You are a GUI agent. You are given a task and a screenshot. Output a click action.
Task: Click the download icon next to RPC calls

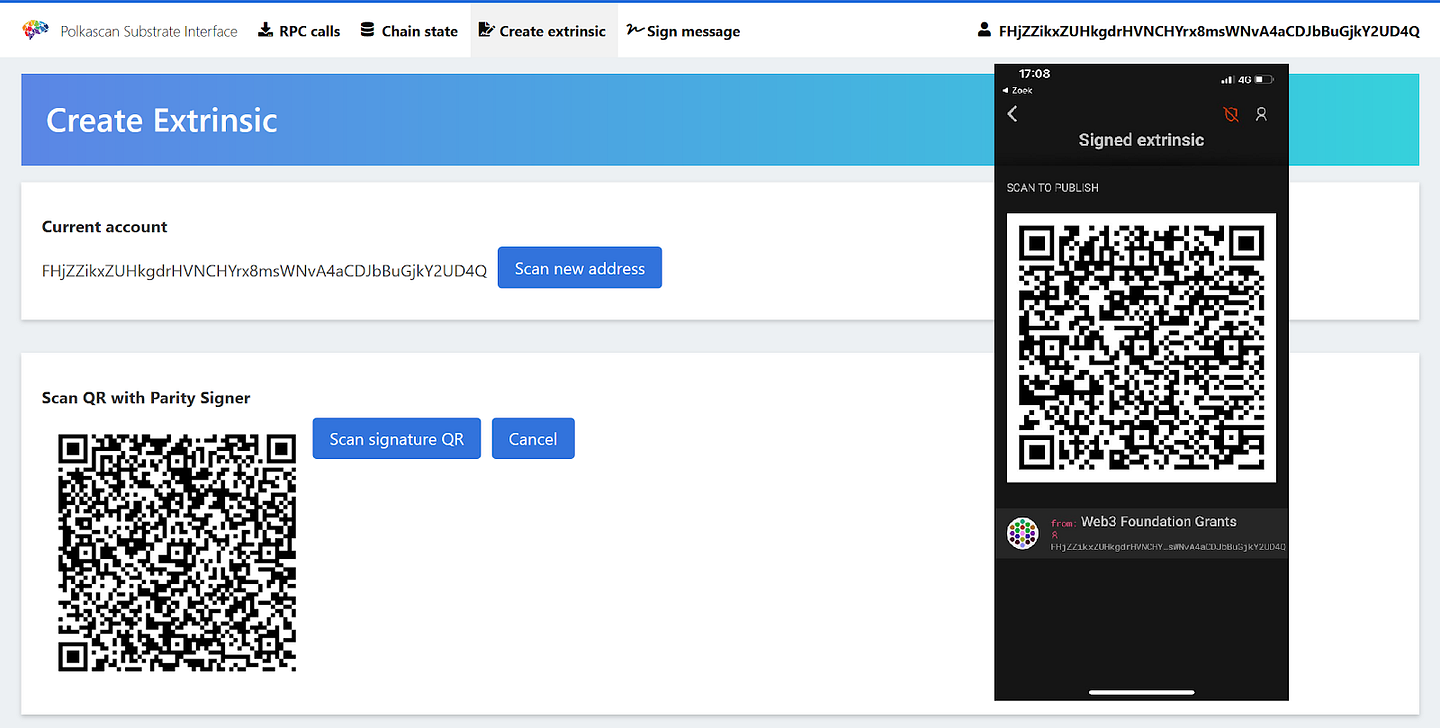(265, 30)
